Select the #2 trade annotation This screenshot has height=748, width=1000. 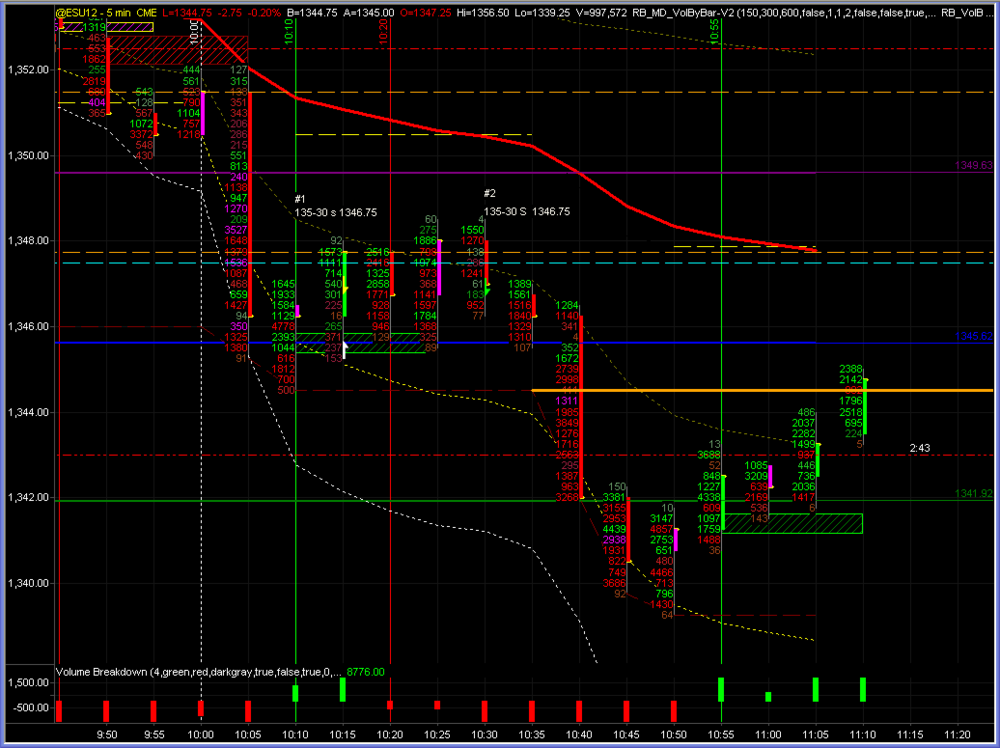tap(490, 193)
